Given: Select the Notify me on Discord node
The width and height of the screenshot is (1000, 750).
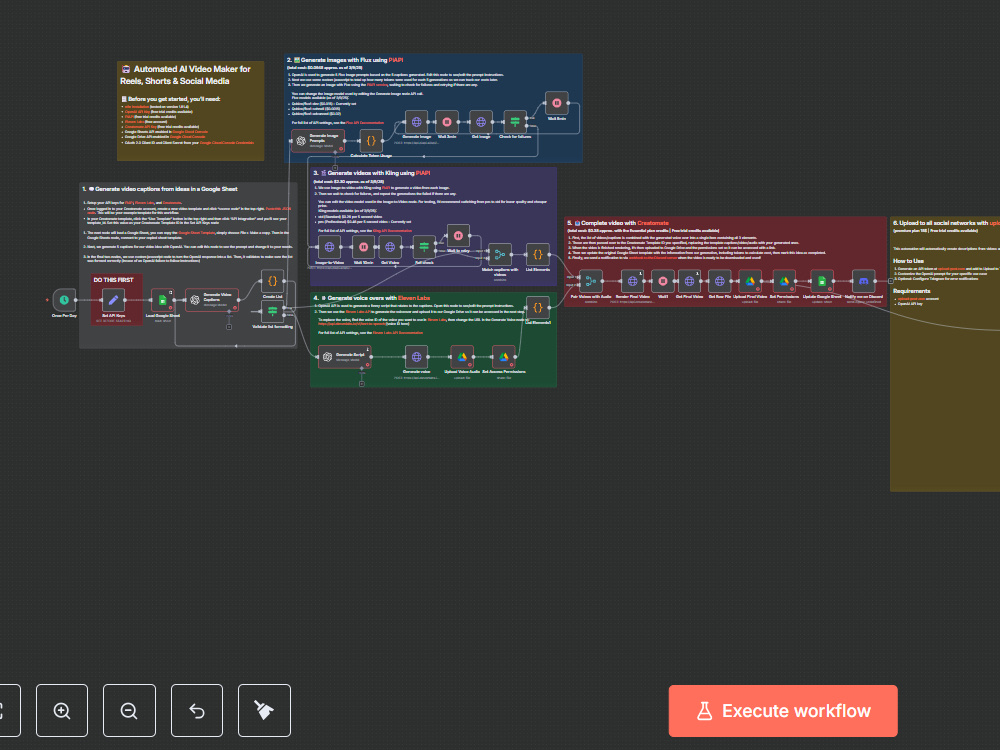Looking at the screenshot, I should click(864, 281).
